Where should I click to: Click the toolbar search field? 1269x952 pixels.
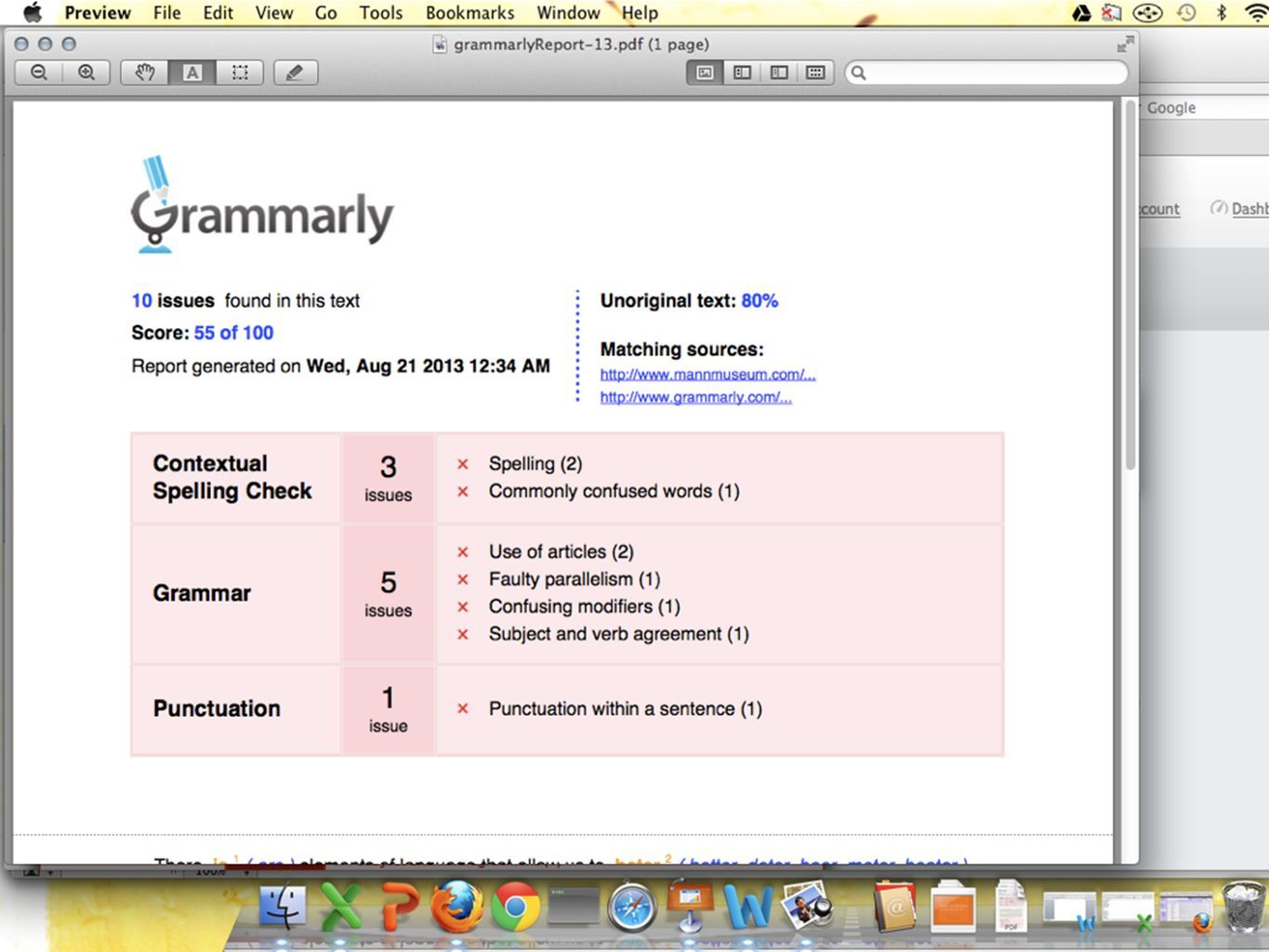click(985, 73)
